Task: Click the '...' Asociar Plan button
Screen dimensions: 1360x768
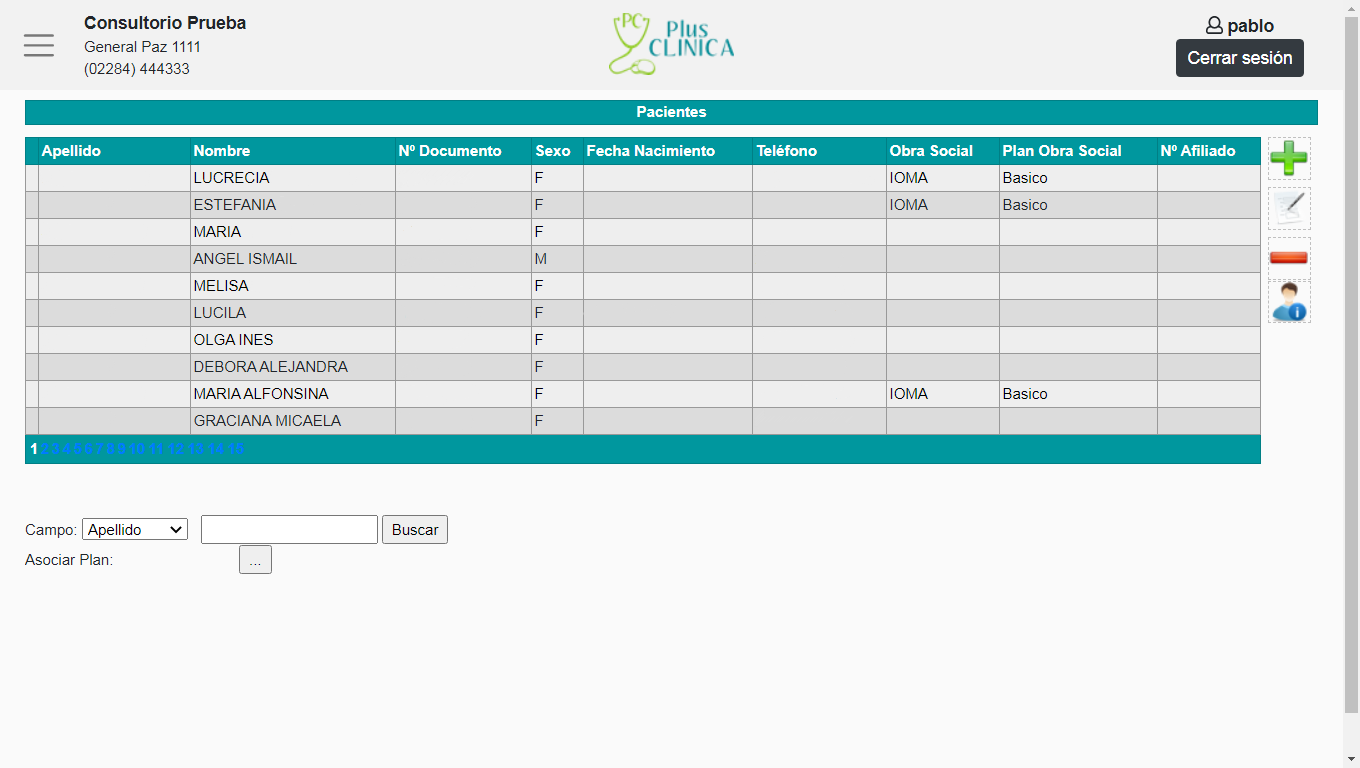Action: tap(255, 560)
